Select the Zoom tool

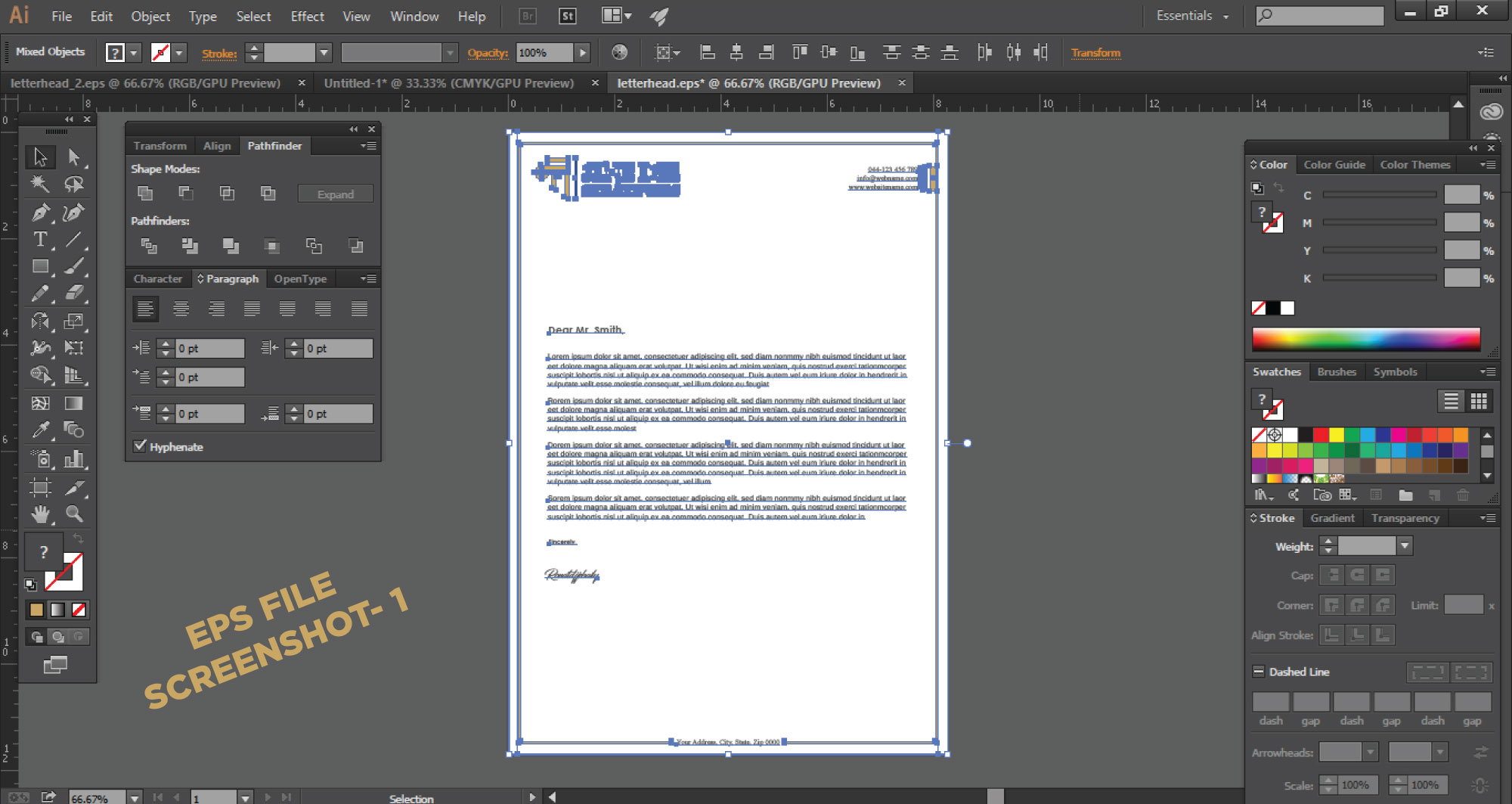click(x=74, y=514)
